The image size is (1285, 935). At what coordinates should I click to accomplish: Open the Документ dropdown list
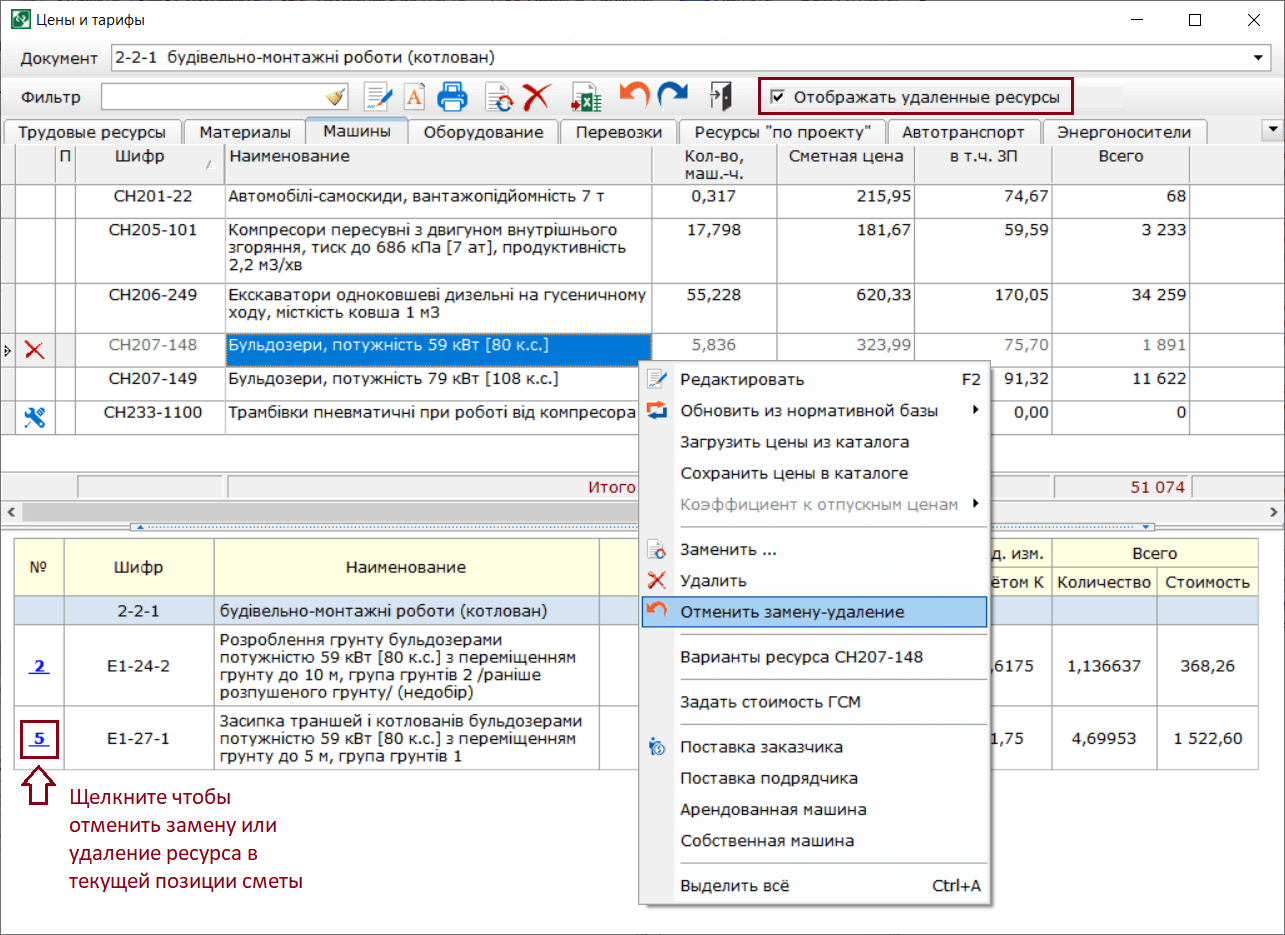pyautogui.click(x=1259, y=58)
